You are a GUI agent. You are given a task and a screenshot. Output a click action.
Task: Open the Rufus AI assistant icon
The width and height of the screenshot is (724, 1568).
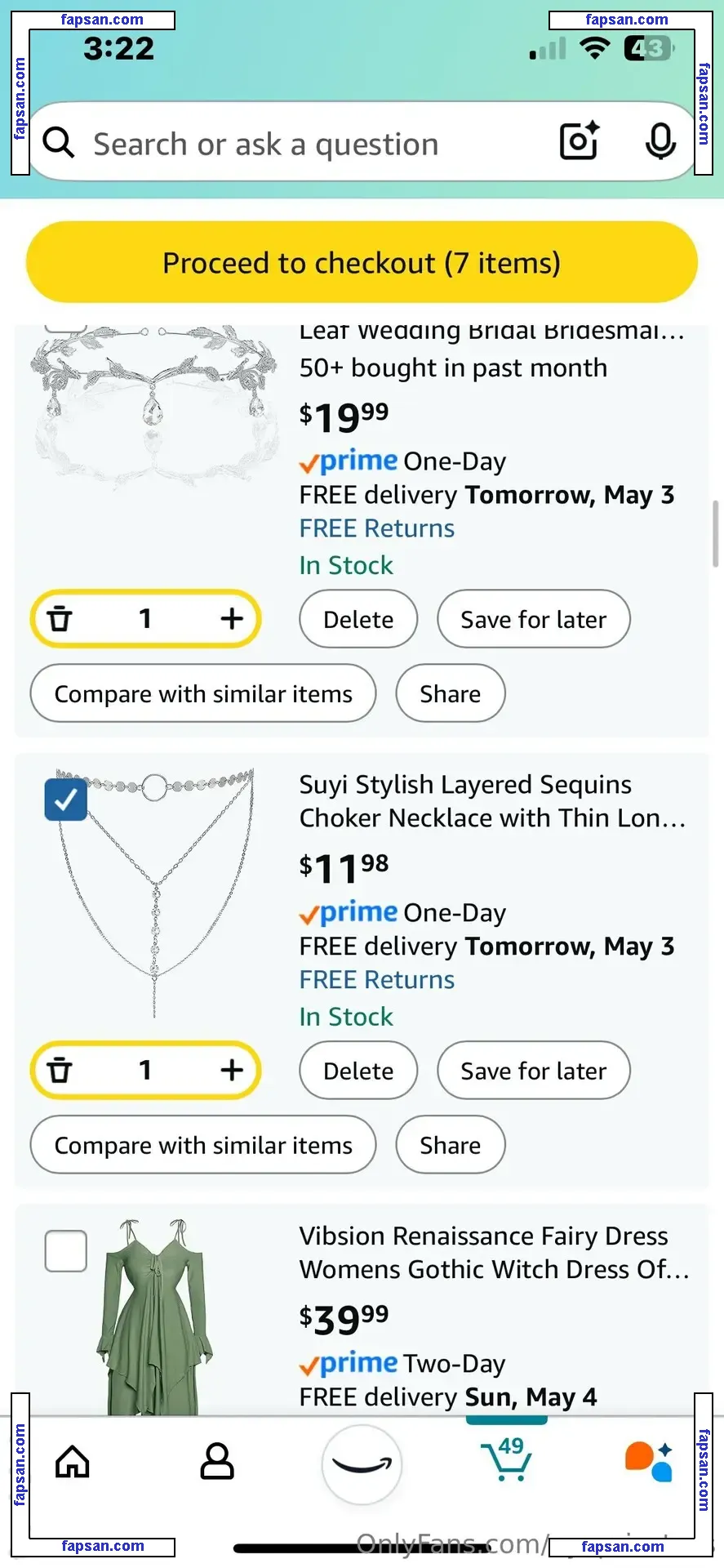[649, 1462]
